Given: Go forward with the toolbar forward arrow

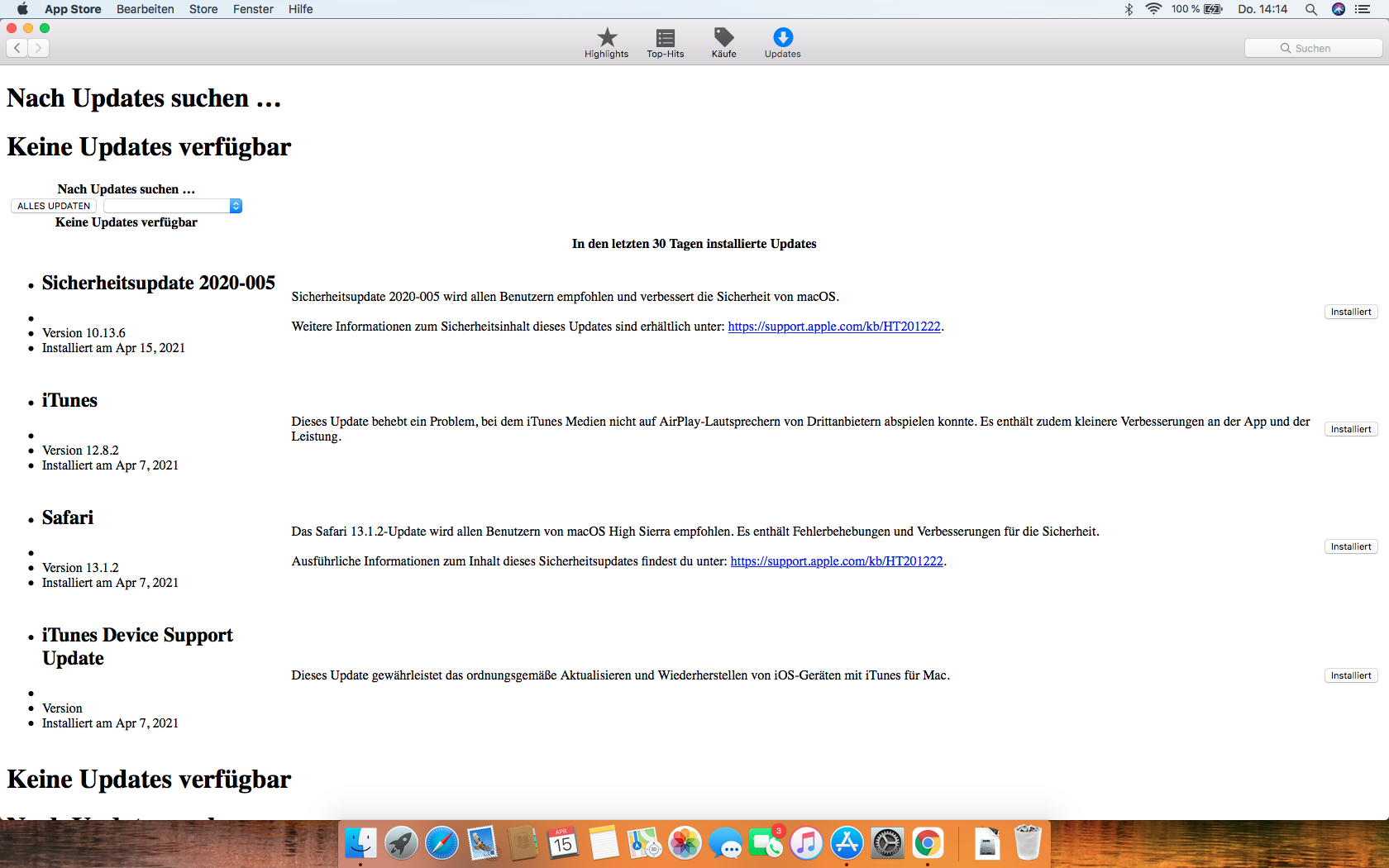Looking at the screenshot, I should pyautogui.click(x=38, y=48).
